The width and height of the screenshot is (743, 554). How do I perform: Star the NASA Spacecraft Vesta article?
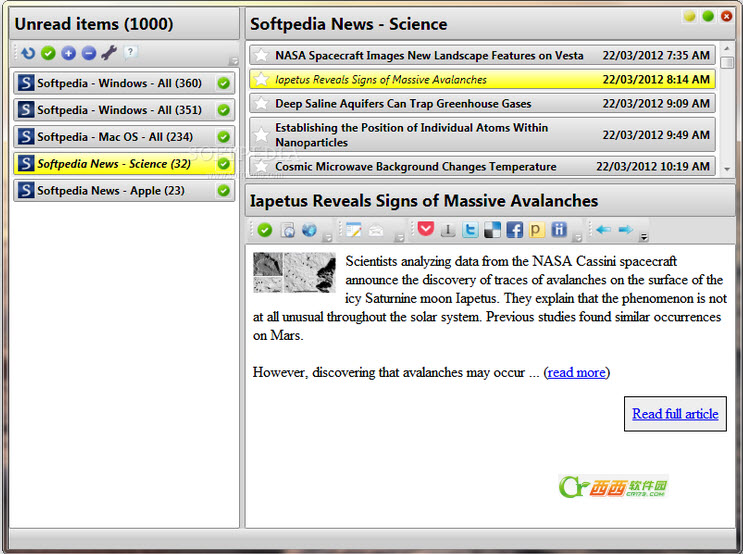(261, 56)
